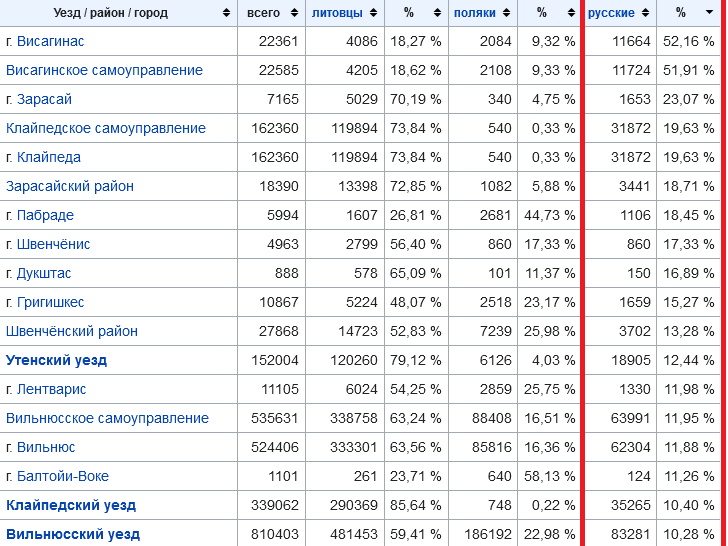Follow the Клайпедский уезд link
Image resolution: width=728 pixels, height=546 pixels.
click(71, 505)
